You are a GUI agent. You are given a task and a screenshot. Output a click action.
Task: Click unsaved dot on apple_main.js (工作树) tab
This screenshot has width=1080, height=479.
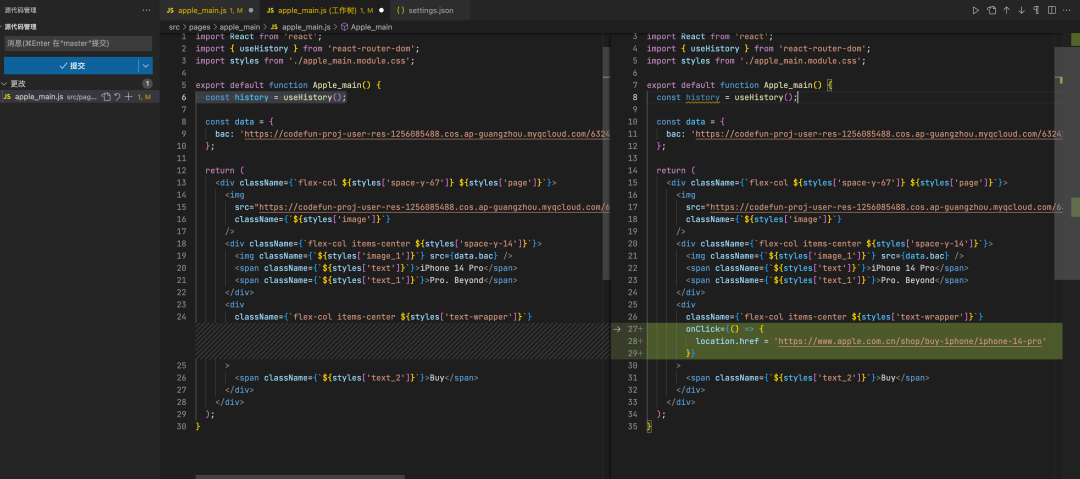pos(381,10)
